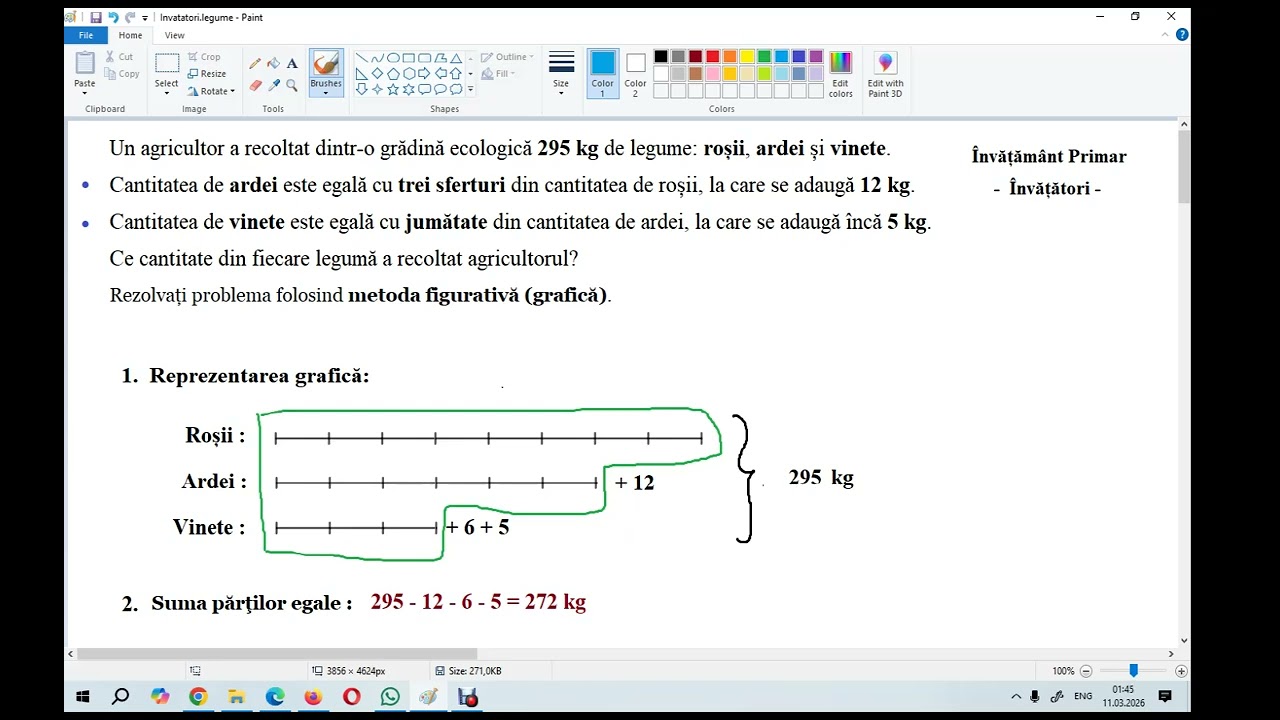Image resolution: width=1280 pixels, height=720 pixels.
Task: Pick the Rectangle shape
Action: 409,58
